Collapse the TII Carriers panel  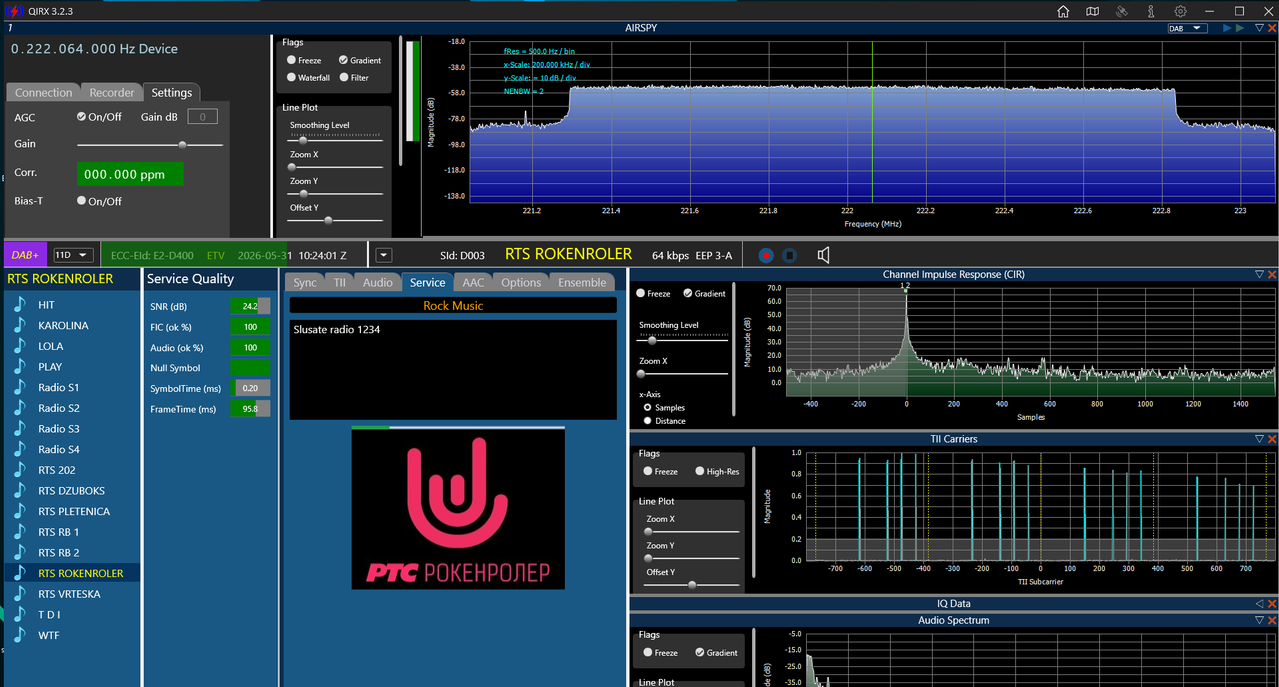tap(1259, 439)
